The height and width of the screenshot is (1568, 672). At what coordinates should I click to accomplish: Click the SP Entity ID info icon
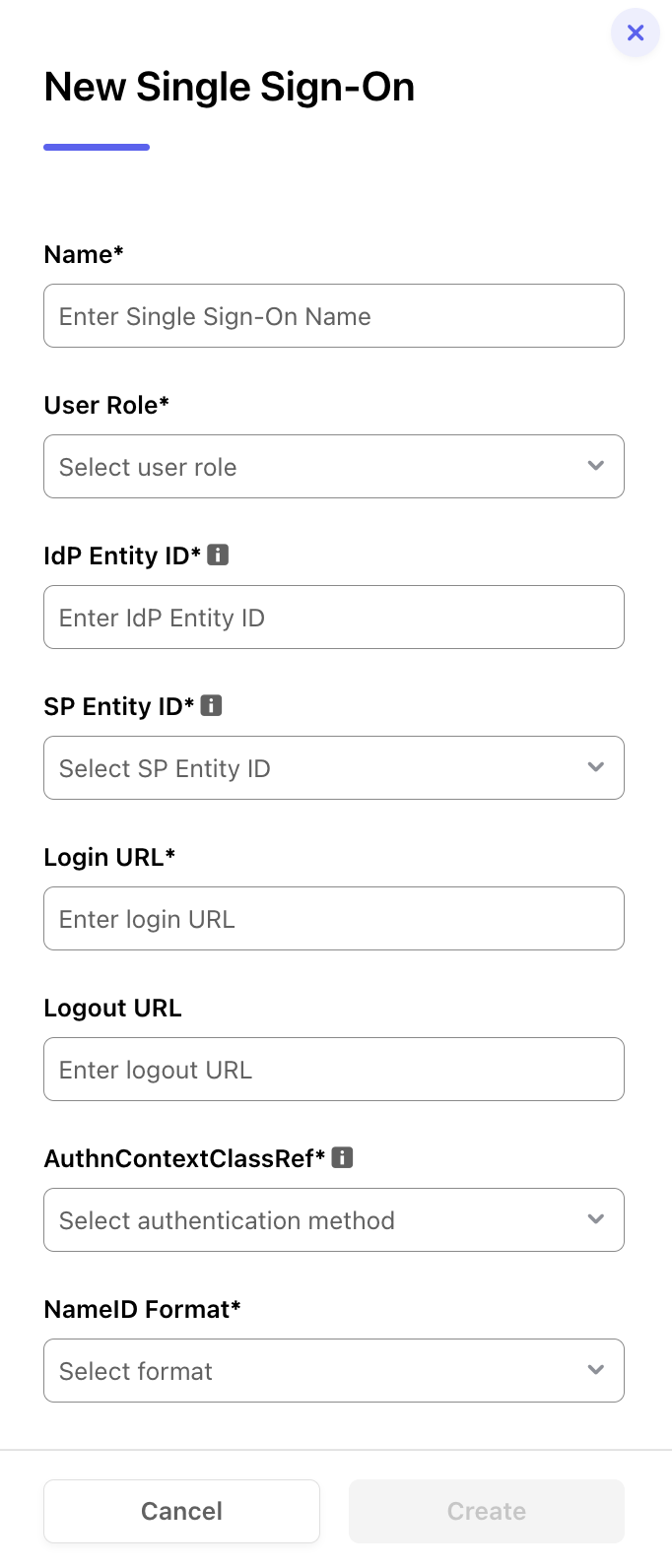point(211,705)
